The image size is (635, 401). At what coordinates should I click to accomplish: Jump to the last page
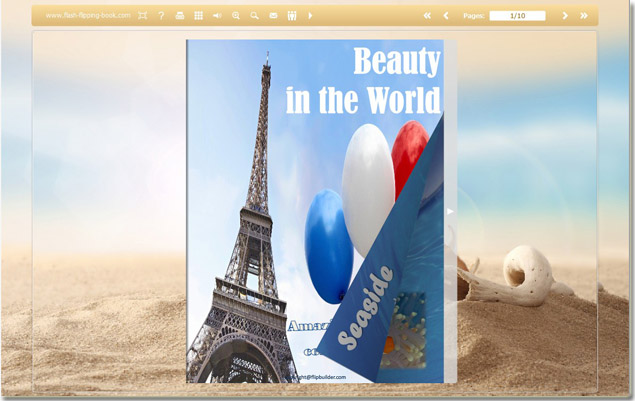[584, 16]
